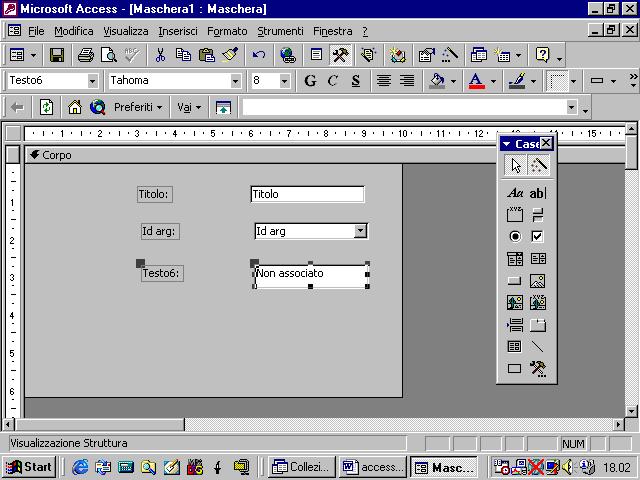Viewport: 640px width, 480px height.
Task: Open the Properties sheet icon
Action: click(427, 55)
